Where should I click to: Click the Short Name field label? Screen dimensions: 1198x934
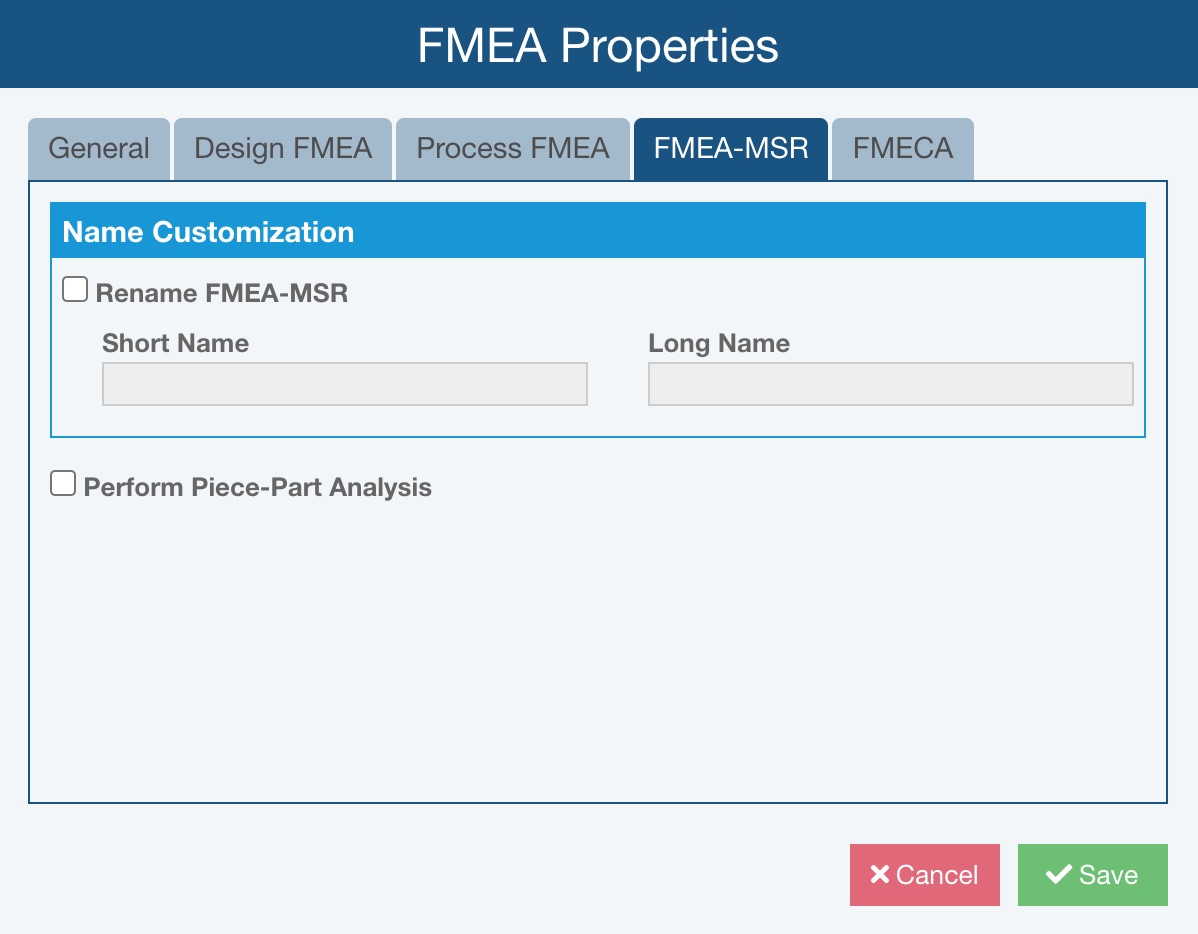pos(174,343)
